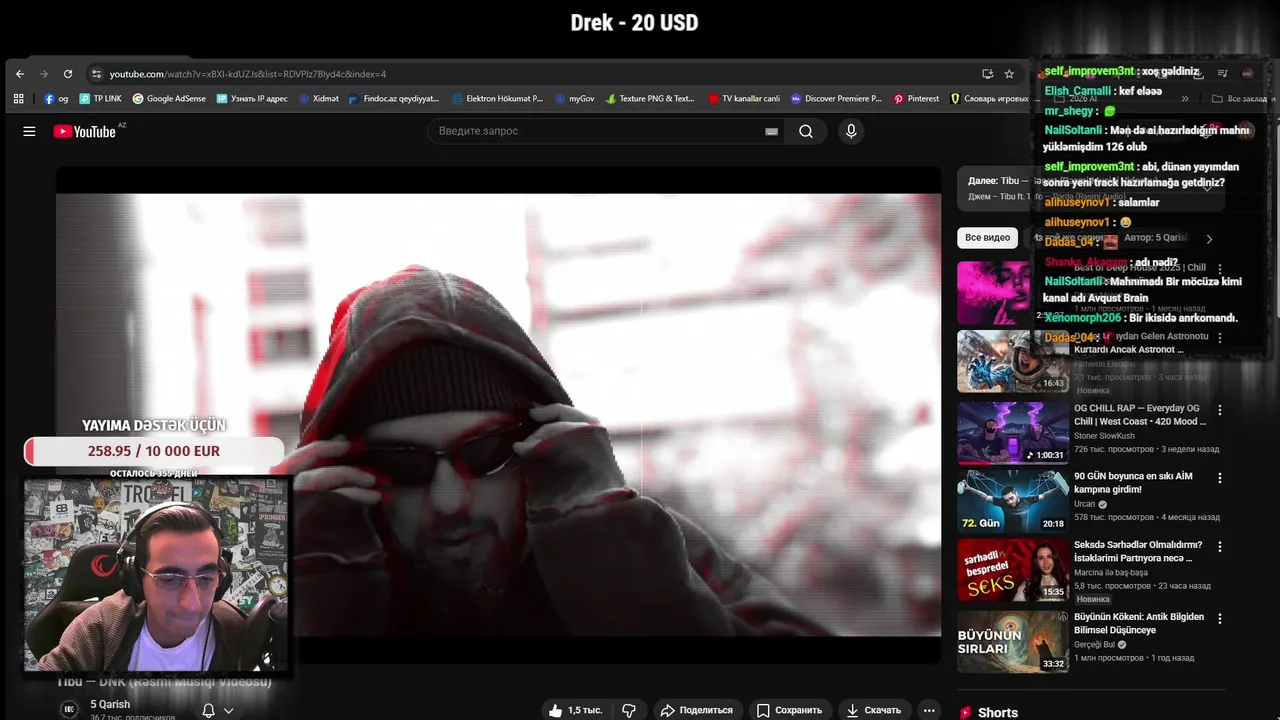Viewport: 1280px width, 720px height.
Task: Open options for Büyünün Kökeni video
Action: click(x=1220, y=618)
